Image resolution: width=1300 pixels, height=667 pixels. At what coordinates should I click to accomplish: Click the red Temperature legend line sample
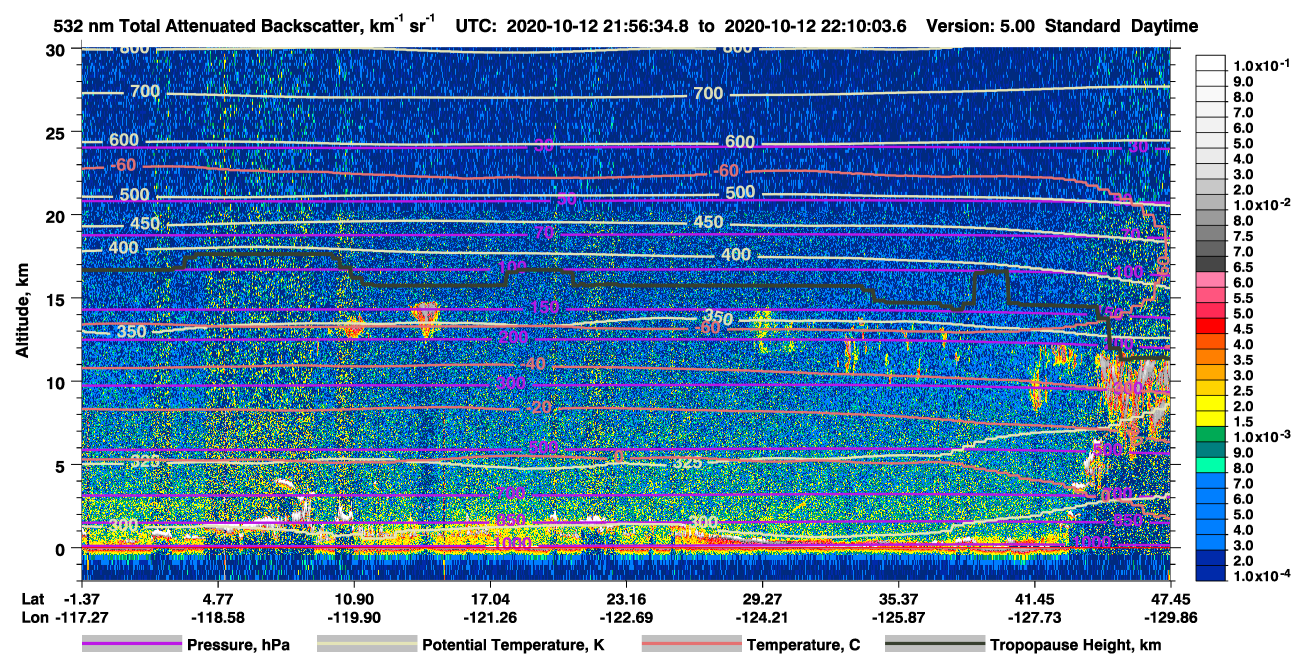tap(691, 645)
